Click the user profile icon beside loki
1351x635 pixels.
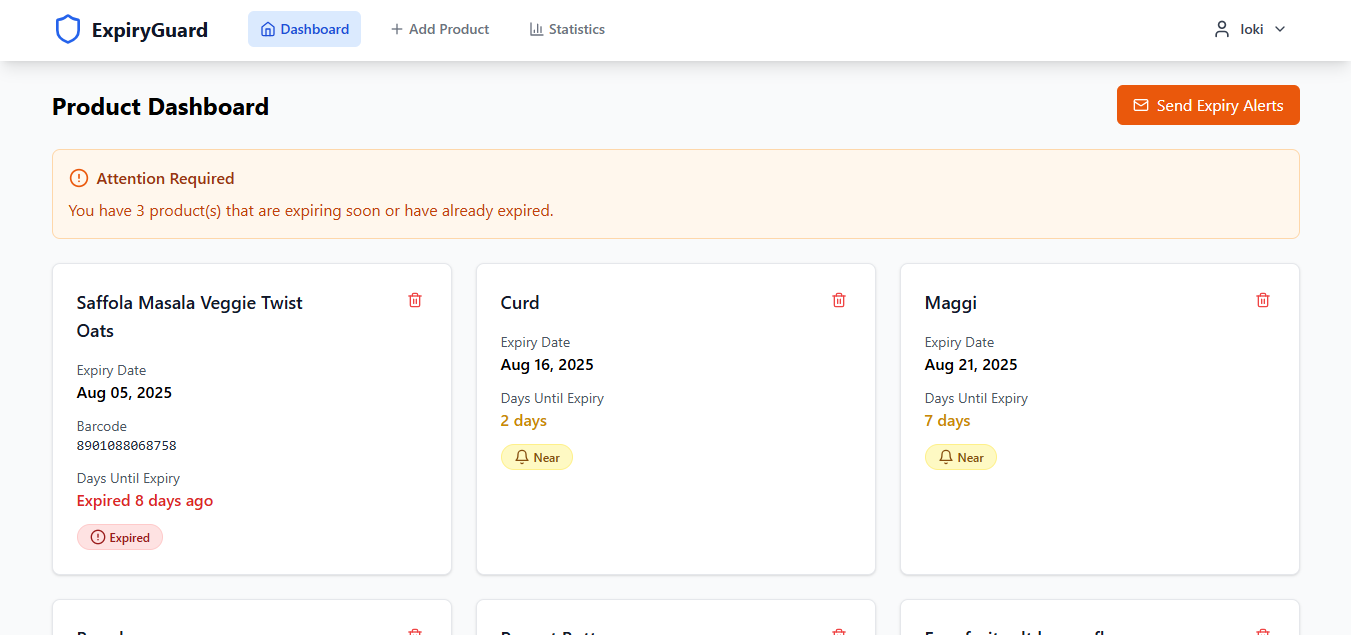coord(1221,30)
